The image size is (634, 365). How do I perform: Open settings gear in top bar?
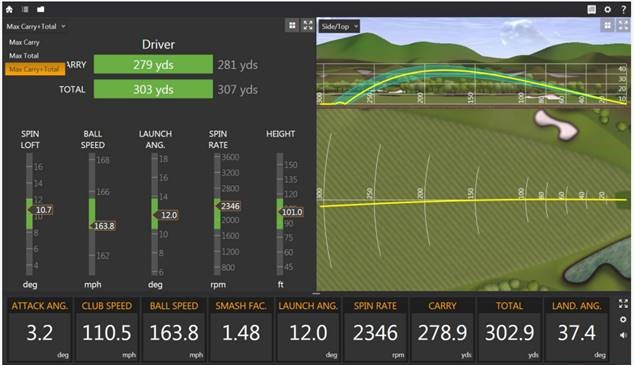pyautogui.click(x=607, y=10)
